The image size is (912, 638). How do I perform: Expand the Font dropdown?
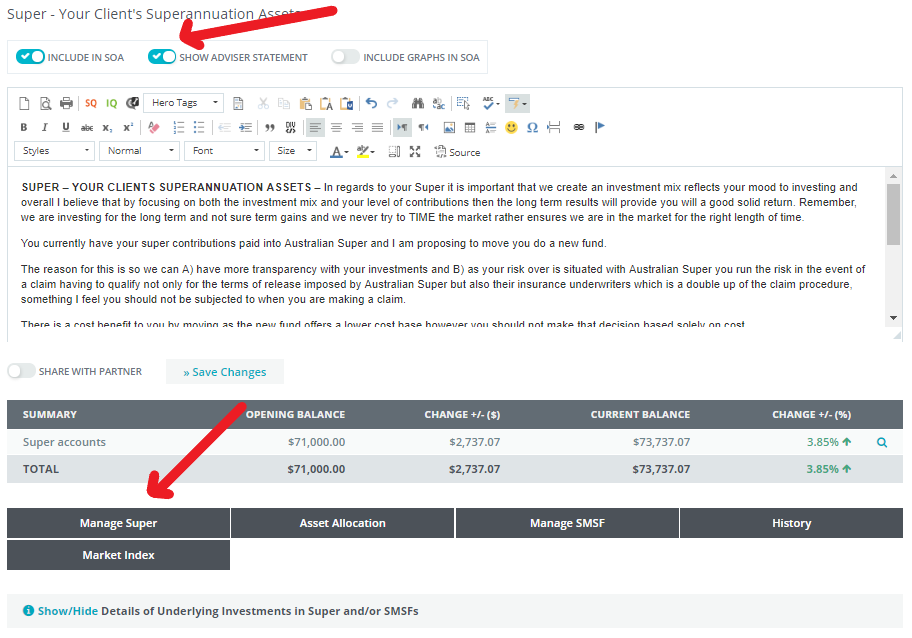coord(223,151)
